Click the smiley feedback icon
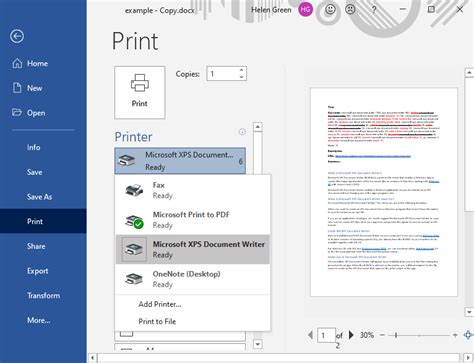 [330, 9]
